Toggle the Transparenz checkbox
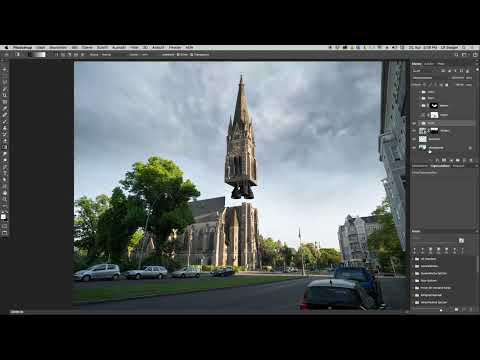 pyautogui.click(x=191, y=55)
